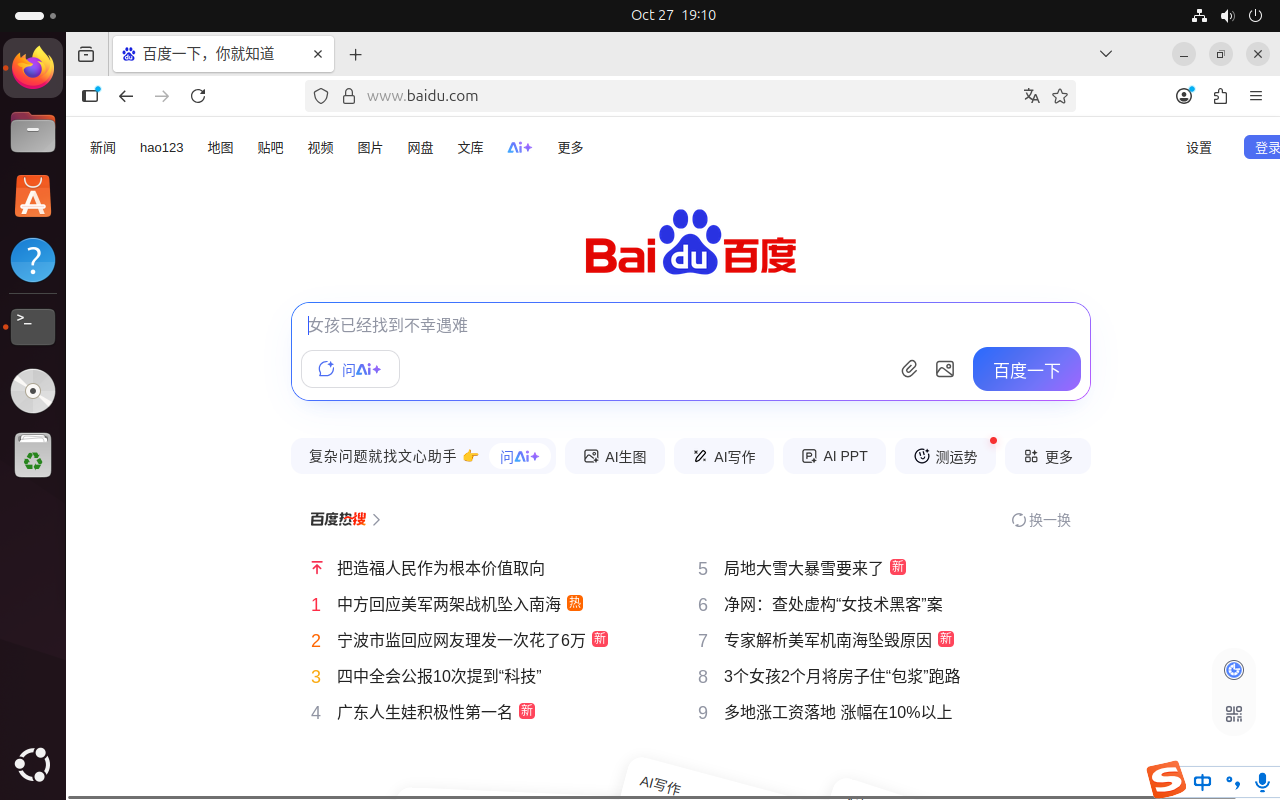The image size is (1280, 800).
Task: Click the 百度一下 search button
Action: point(1027,369)
